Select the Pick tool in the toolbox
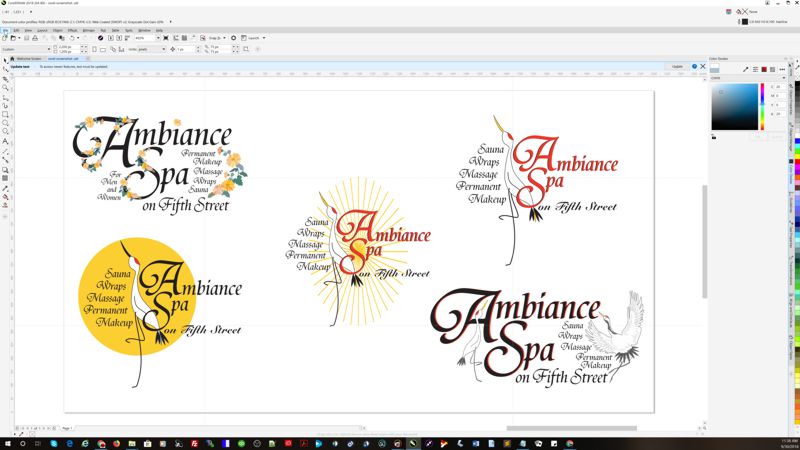 click(x=6, y=60)
